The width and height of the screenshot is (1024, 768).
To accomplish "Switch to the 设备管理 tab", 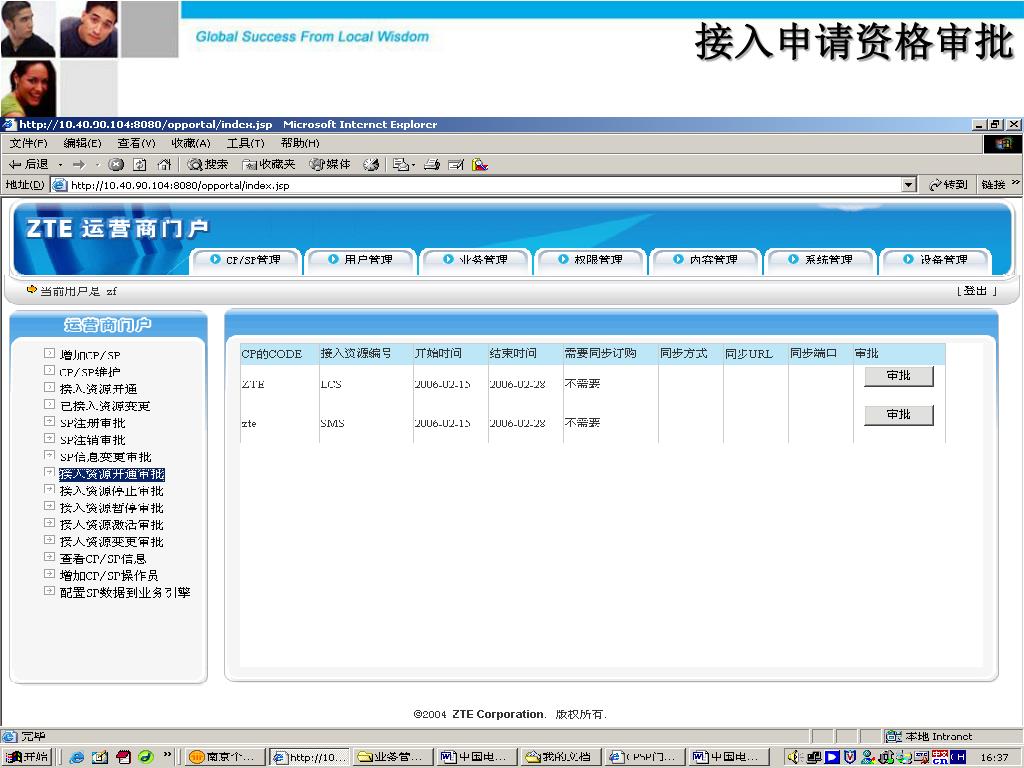I will point(936,260).
